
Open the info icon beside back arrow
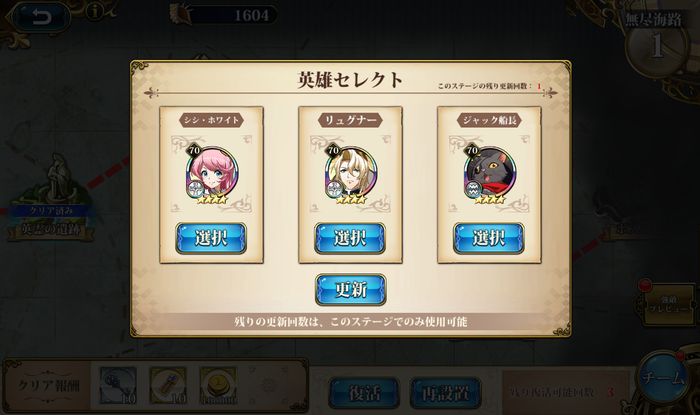click(94, 12)
